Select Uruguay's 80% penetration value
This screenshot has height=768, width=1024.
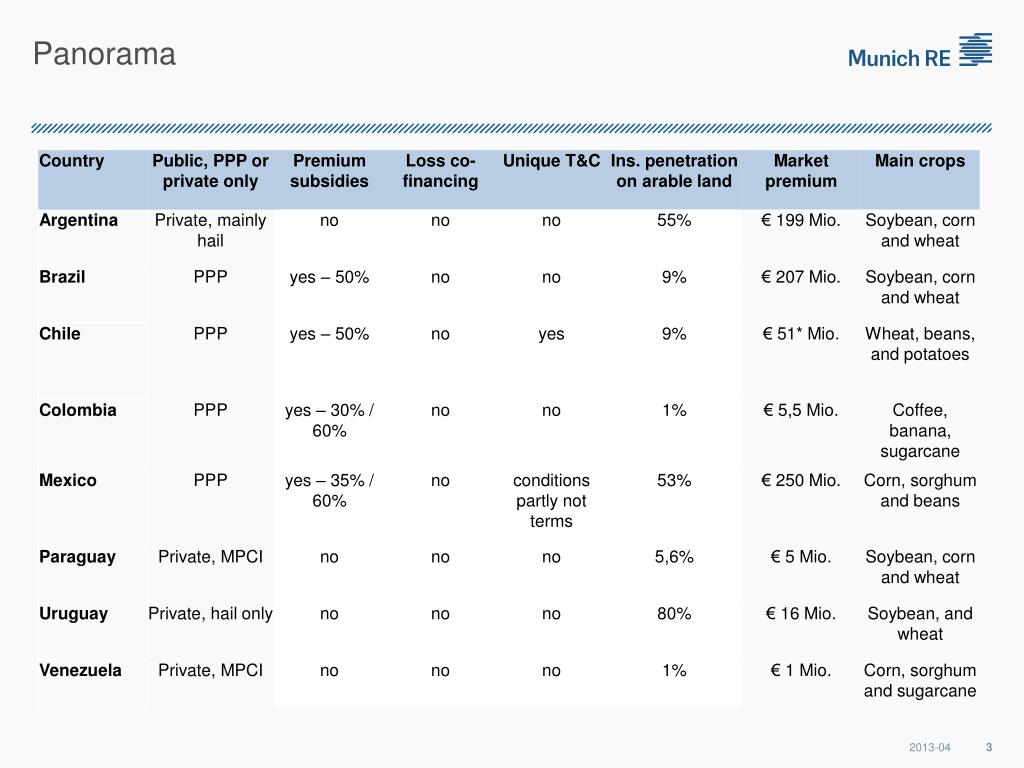[x=674, y=614]
